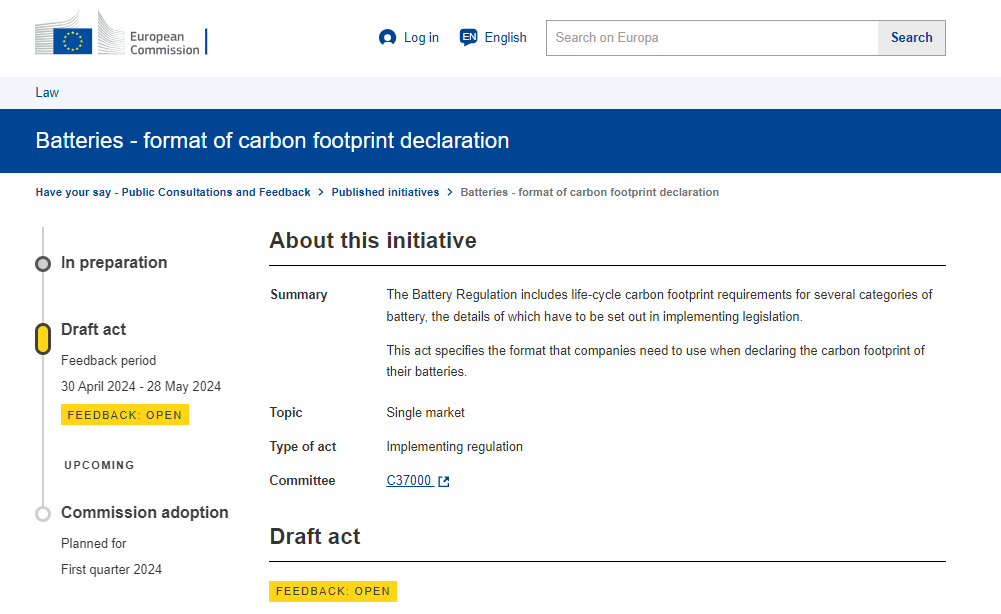This screenshot has width=1001, height=614.
Task: Click the Planned for label
Action: (x=94, y=544)
